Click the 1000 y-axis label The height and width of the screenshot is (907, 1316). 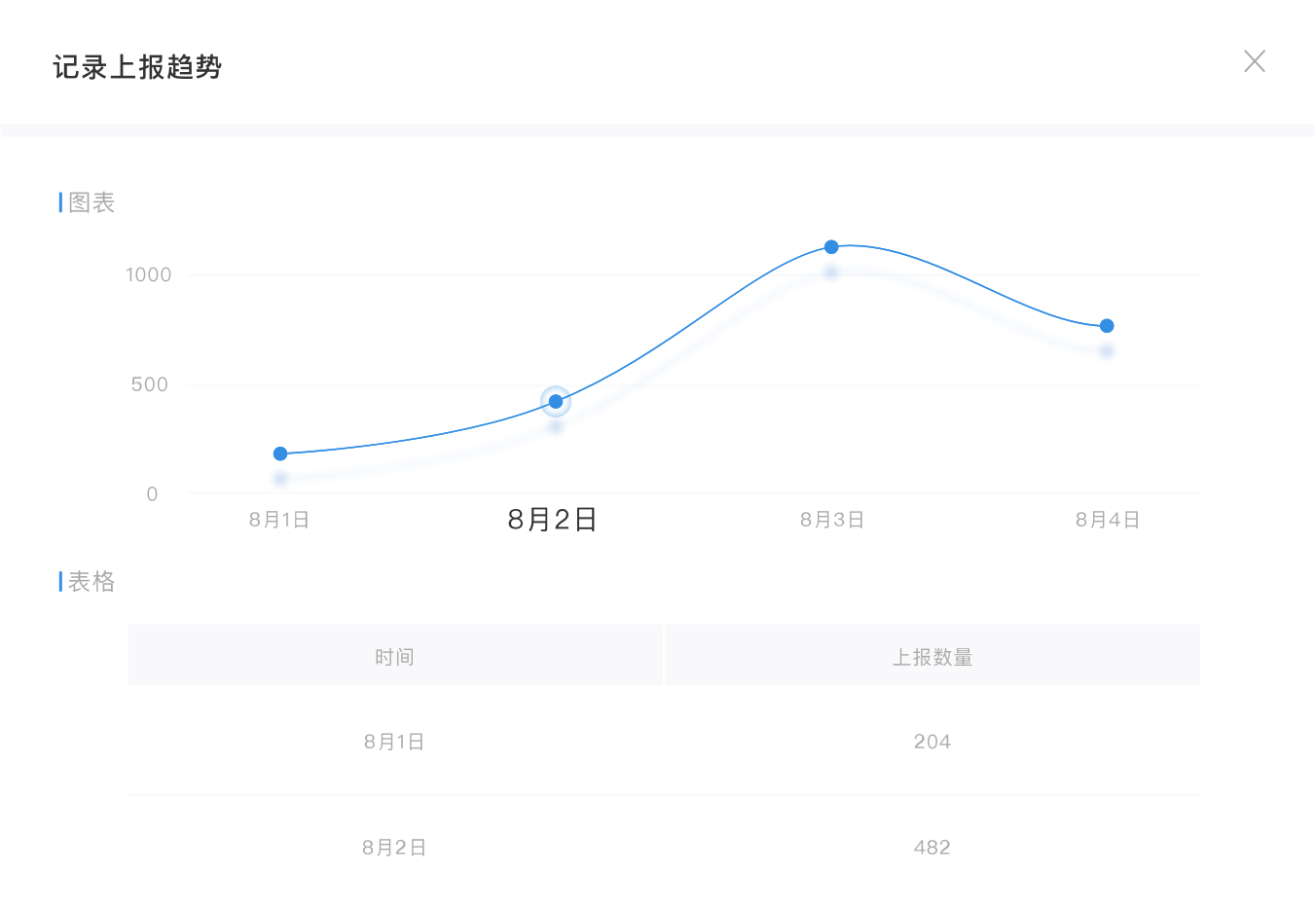point(148,274)
